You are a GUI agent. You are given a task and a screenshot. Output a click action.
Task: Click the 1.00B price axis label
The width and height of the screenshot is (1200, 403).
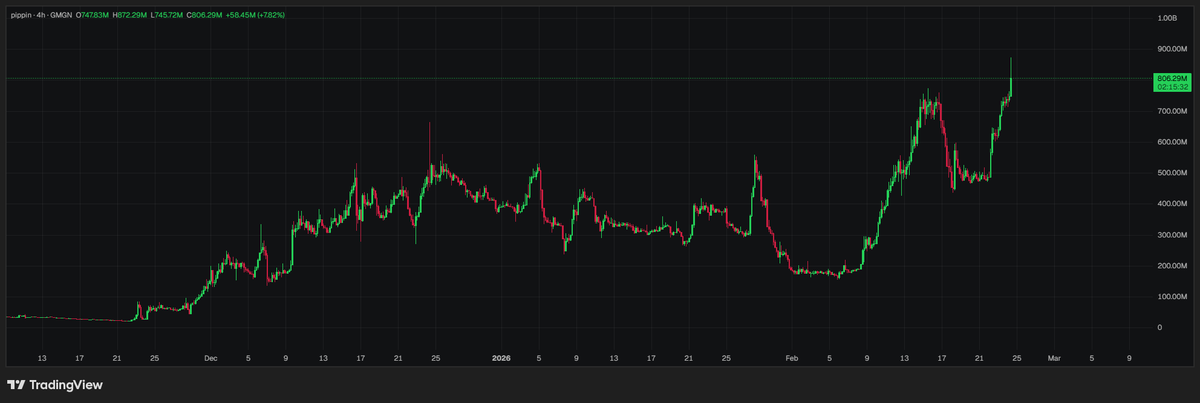(1166, 18)
